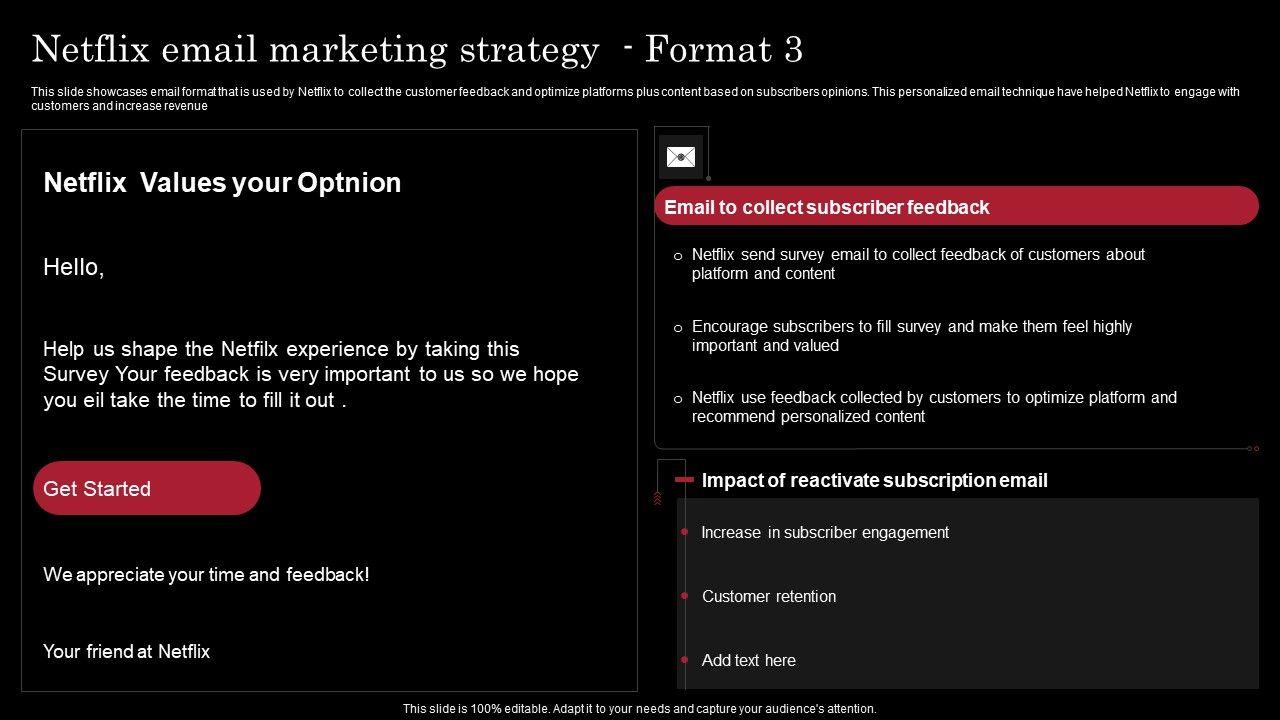The height and width of the screenshot is (720, 1280).
Task: Select the Add text here placeholder
Action: pos(749,660)
